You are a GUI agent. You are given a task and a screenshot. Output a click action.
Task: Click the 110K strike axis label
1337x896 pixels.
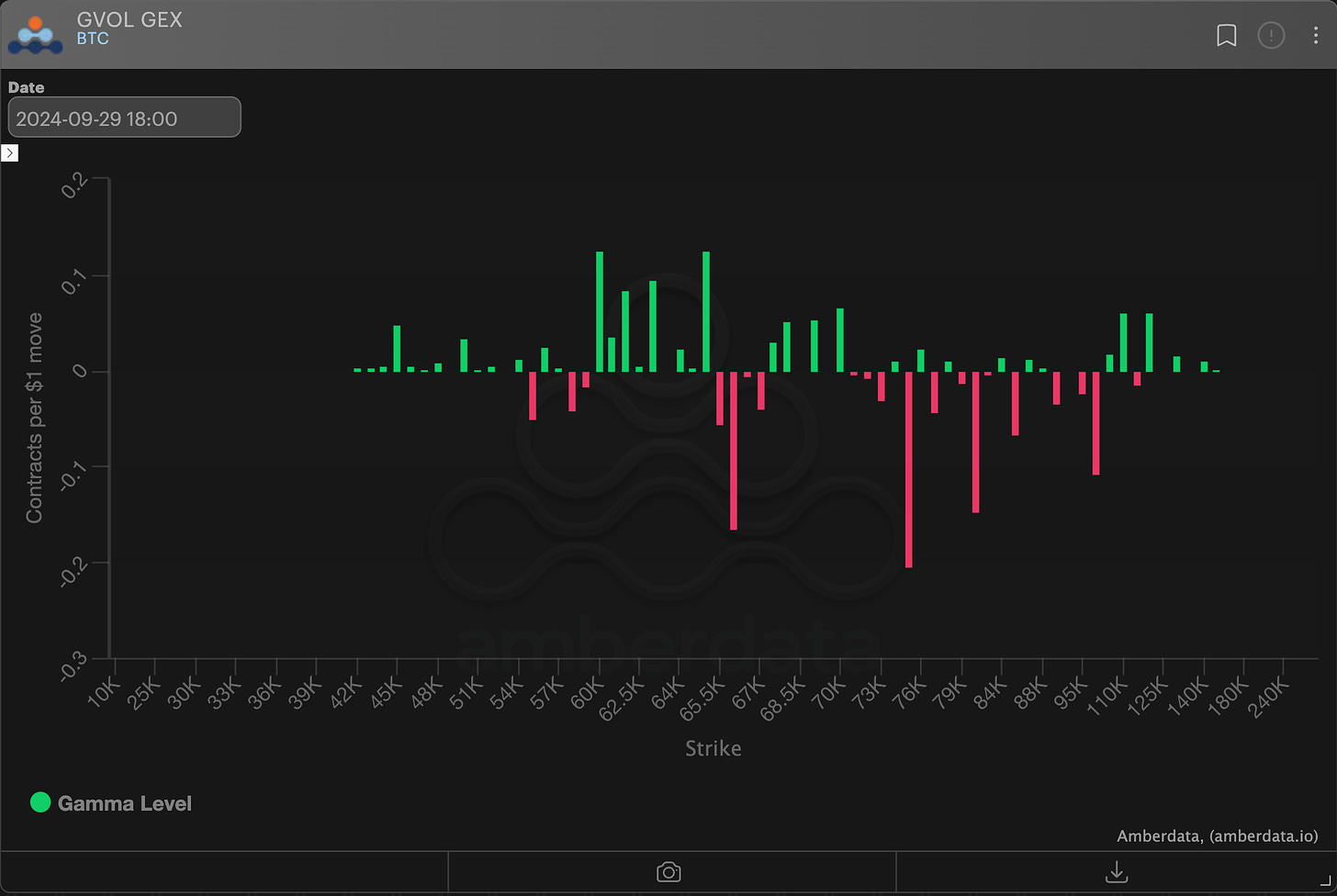click(1107, 698)
